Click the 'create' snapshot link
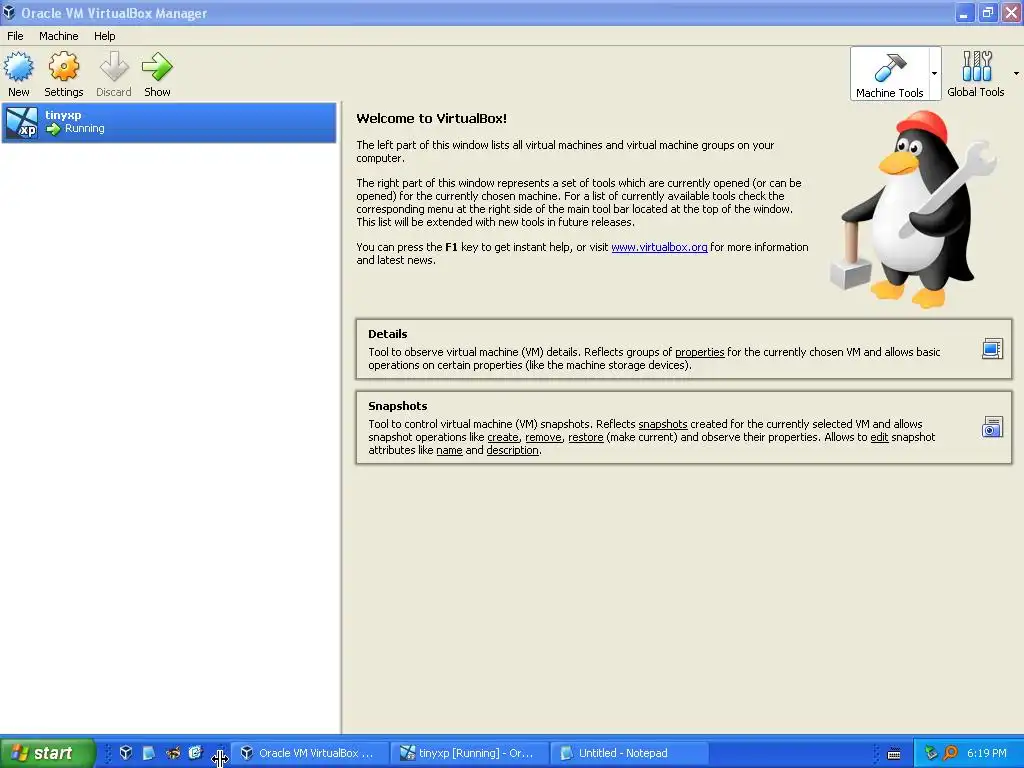This screenshot has height=768, width=1024. [503, 437]
